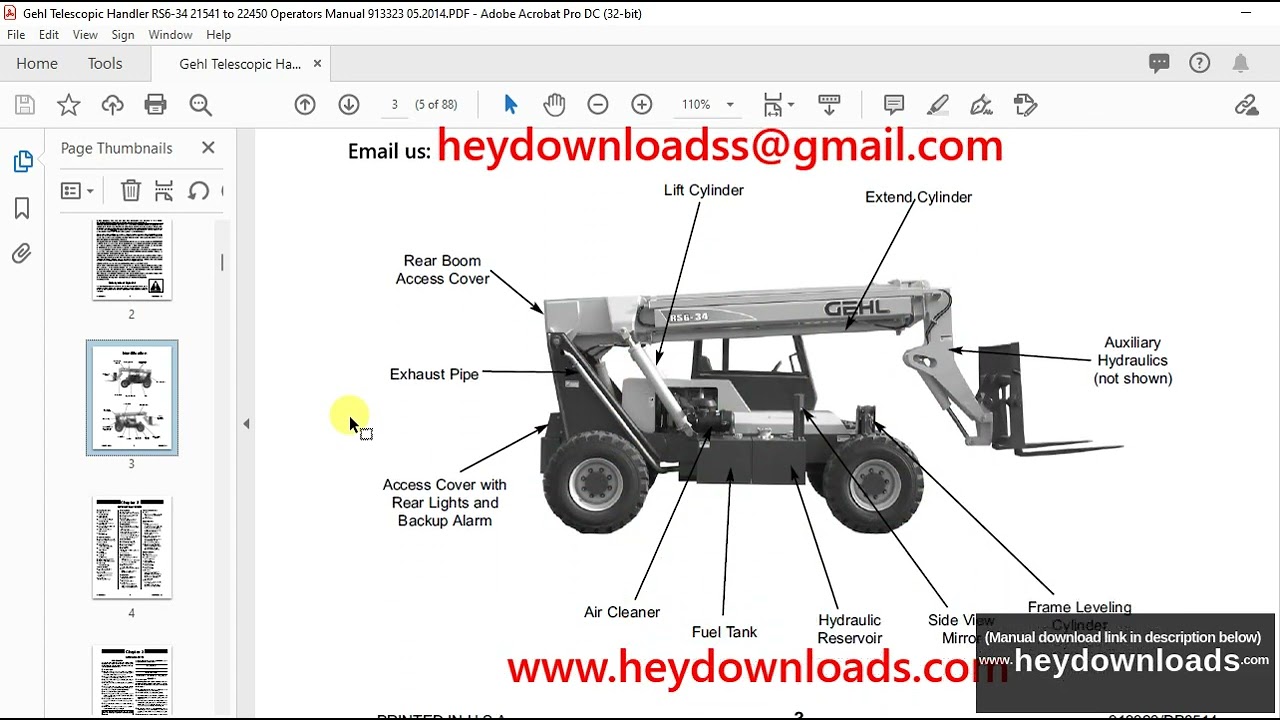Open the Attachments paperclip panel
Viewport: 1280px width, 720px height.
pos(22,254)
